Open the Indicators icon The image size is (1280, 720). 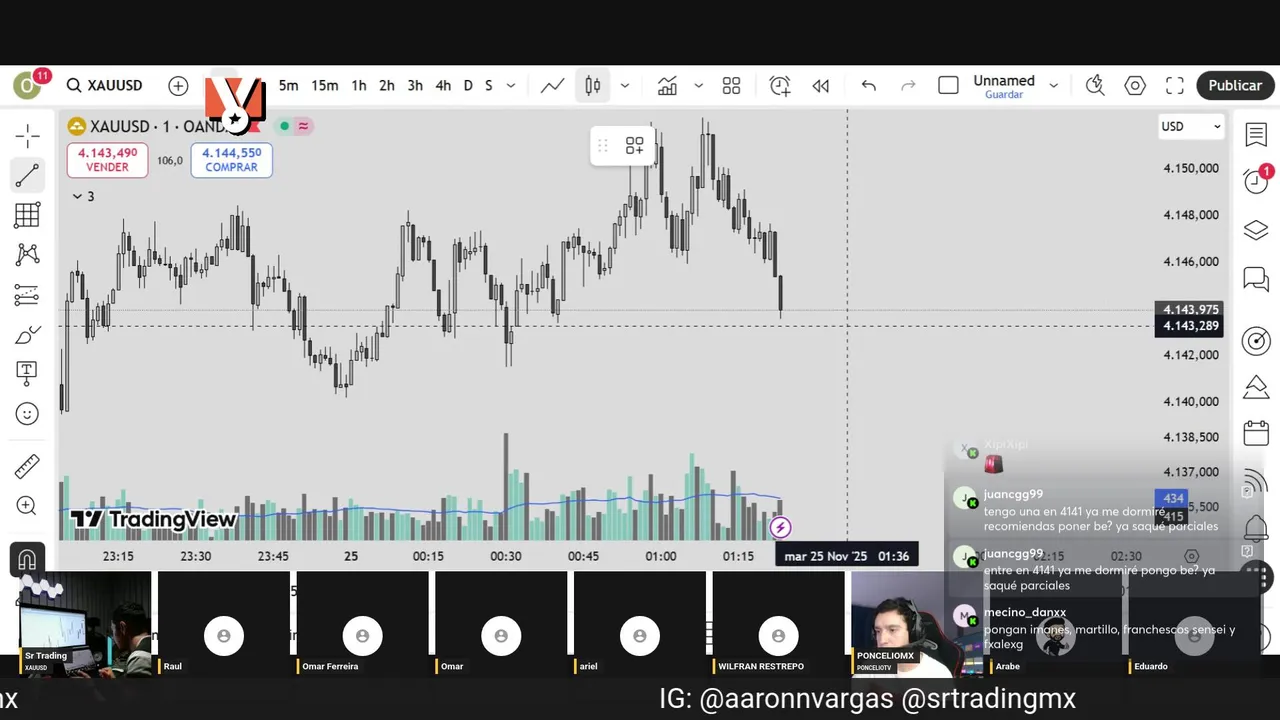pyautogui.click(x=667, y=85)
